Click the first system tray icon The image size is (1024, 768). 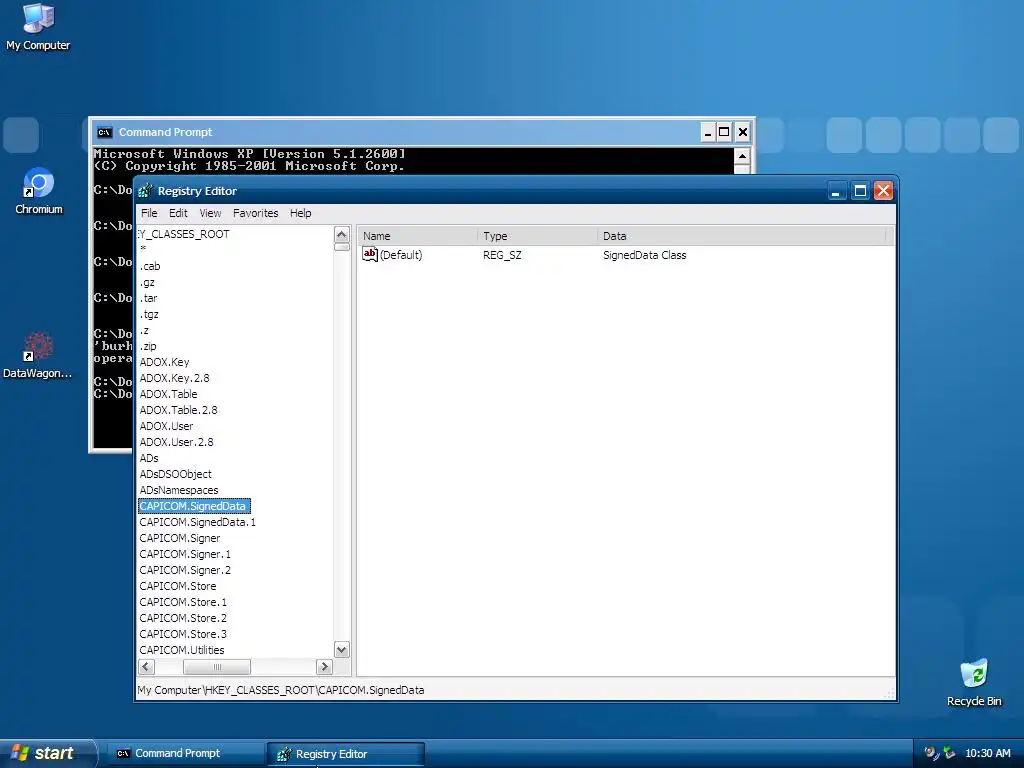[932, 753]
